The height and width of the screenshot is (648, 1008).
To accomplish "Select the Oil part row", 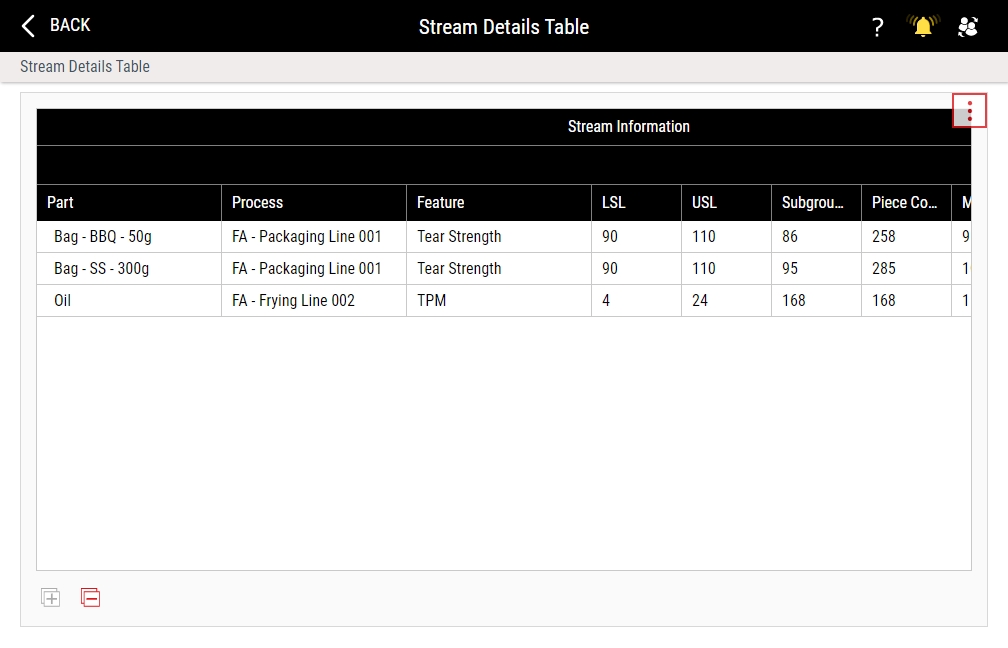I will tap(504, 301).
